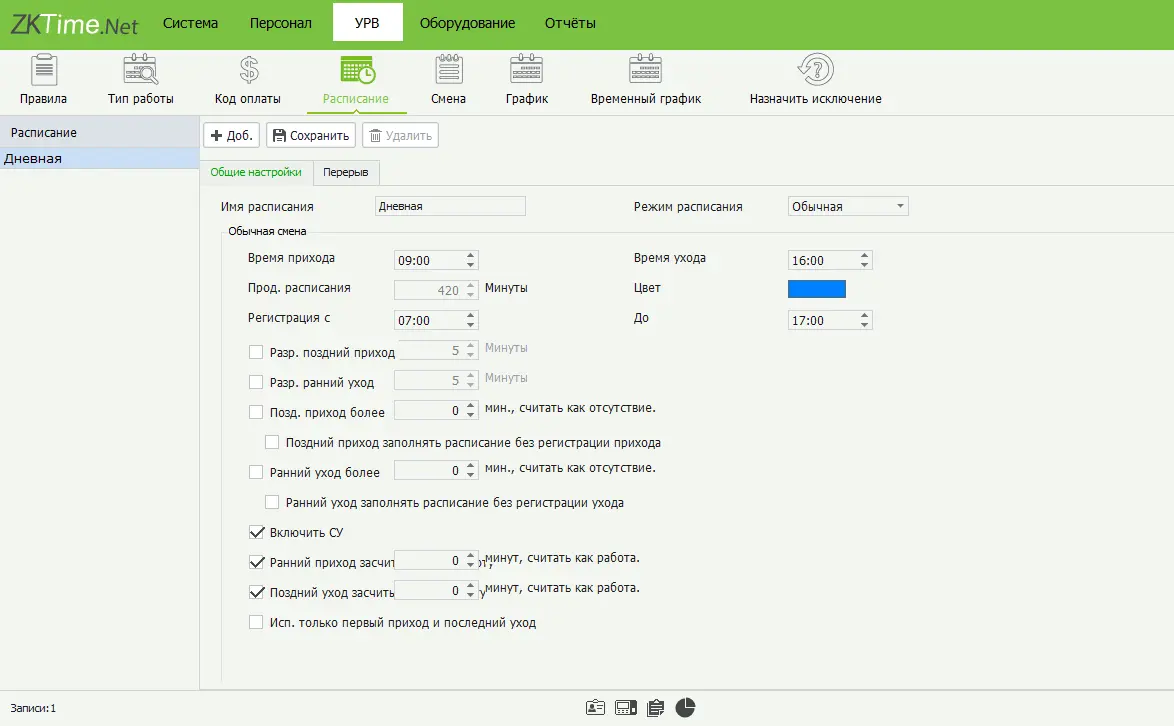Image resolution: width=1174 pixels, height=726 pixels.
Task: Toggle Исп. только первый приход и последний уход
Action: pyautogui.click(x=256, y=622)
